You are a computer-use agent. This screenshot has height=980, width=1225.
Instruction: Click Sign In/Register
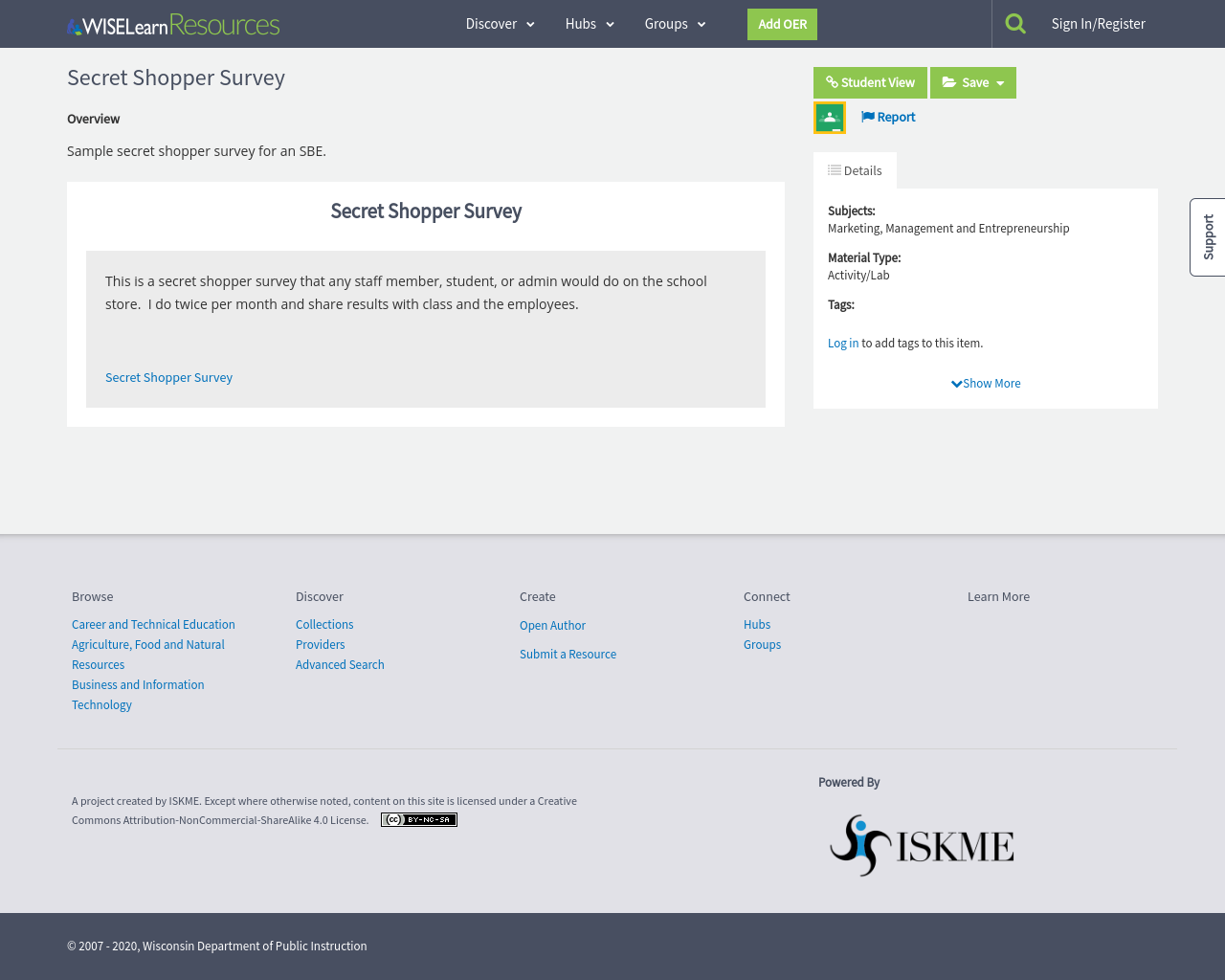[x=1098, y=22]
